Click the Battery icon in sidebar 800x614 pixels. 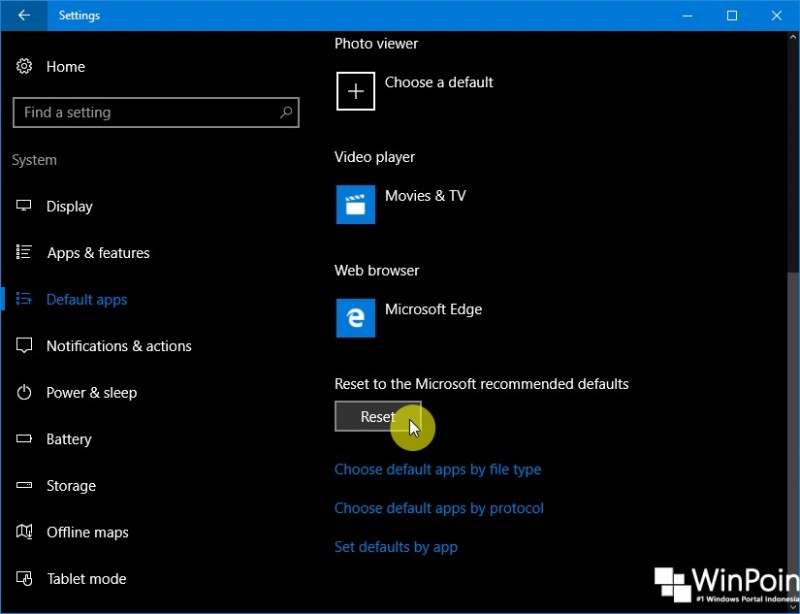[x=24, y=438]
